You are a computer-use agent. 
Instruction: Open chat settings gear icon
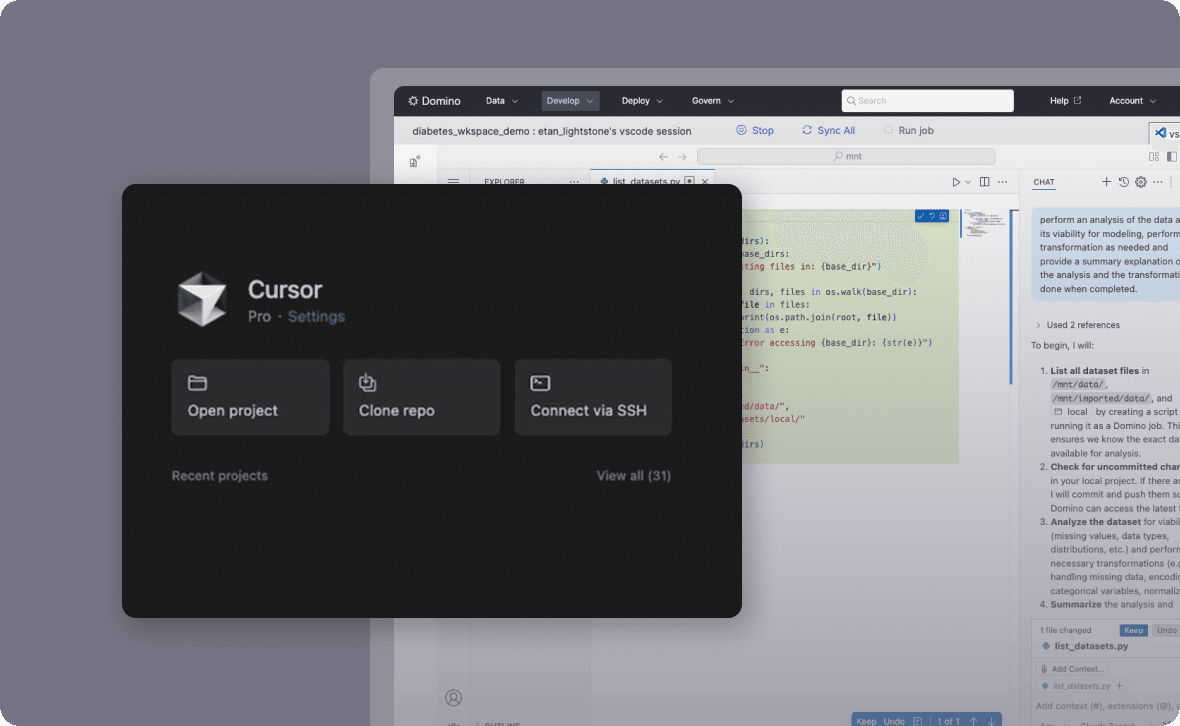click(x=1140, y=182)
